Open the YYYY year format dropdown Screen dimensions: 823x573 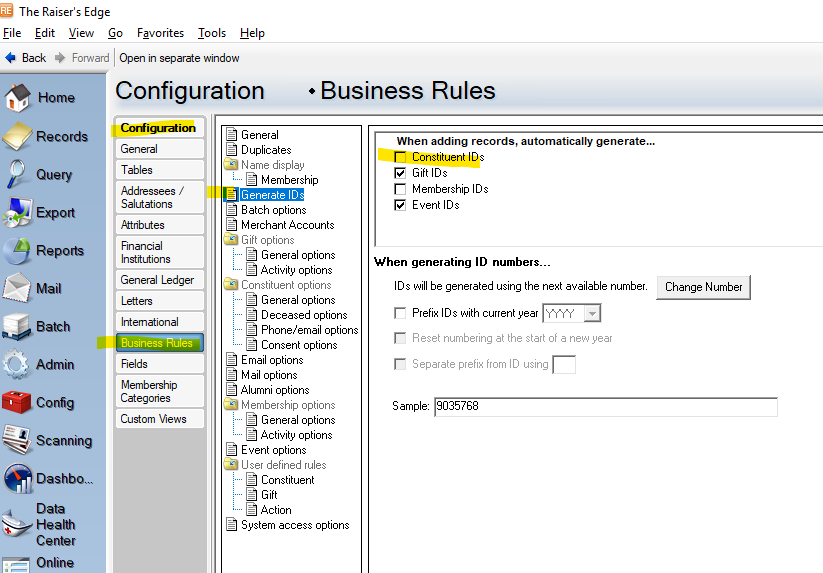click(x=592, y=313)
